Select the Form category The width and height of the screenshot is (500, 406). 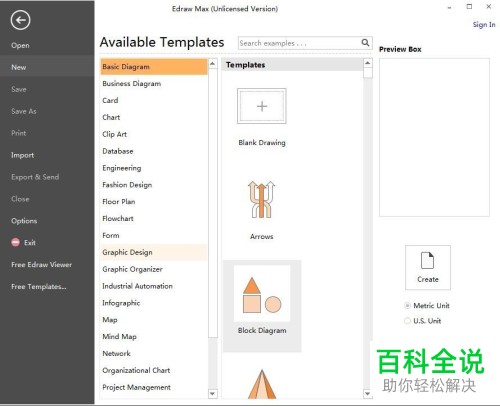154,235
